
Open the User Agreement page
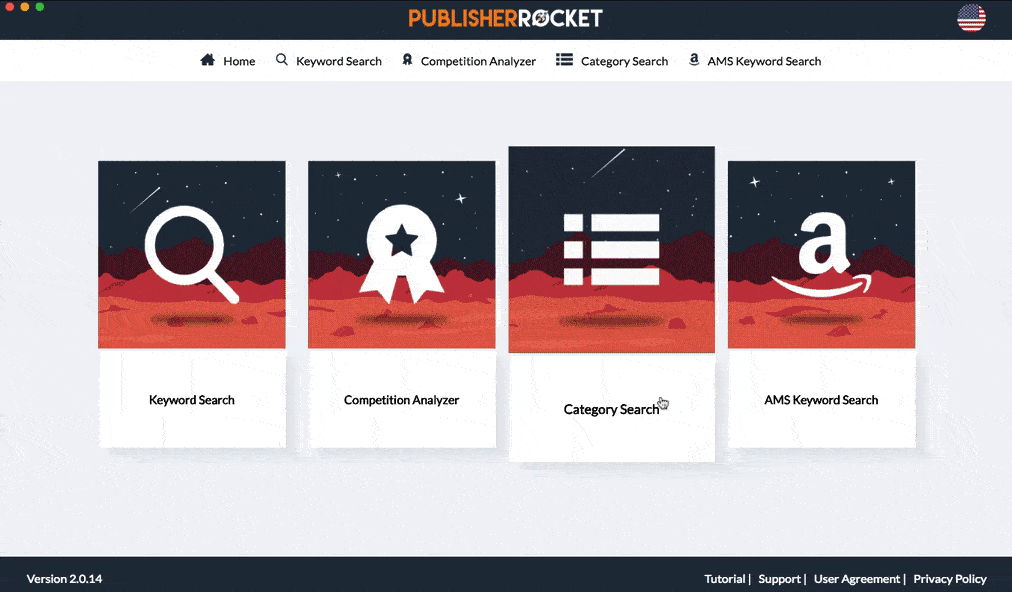coord(855,578)
